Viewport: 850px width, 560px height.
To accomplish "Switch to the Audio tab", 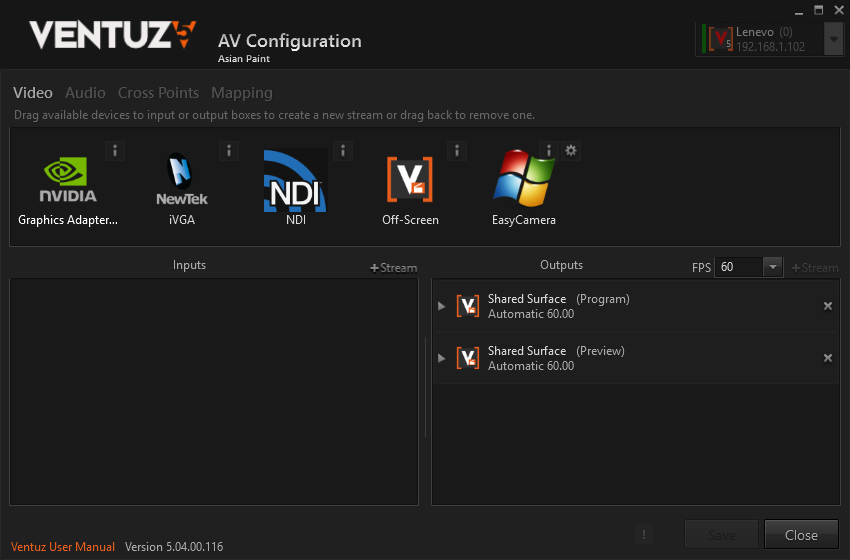I will pos(85,93).
